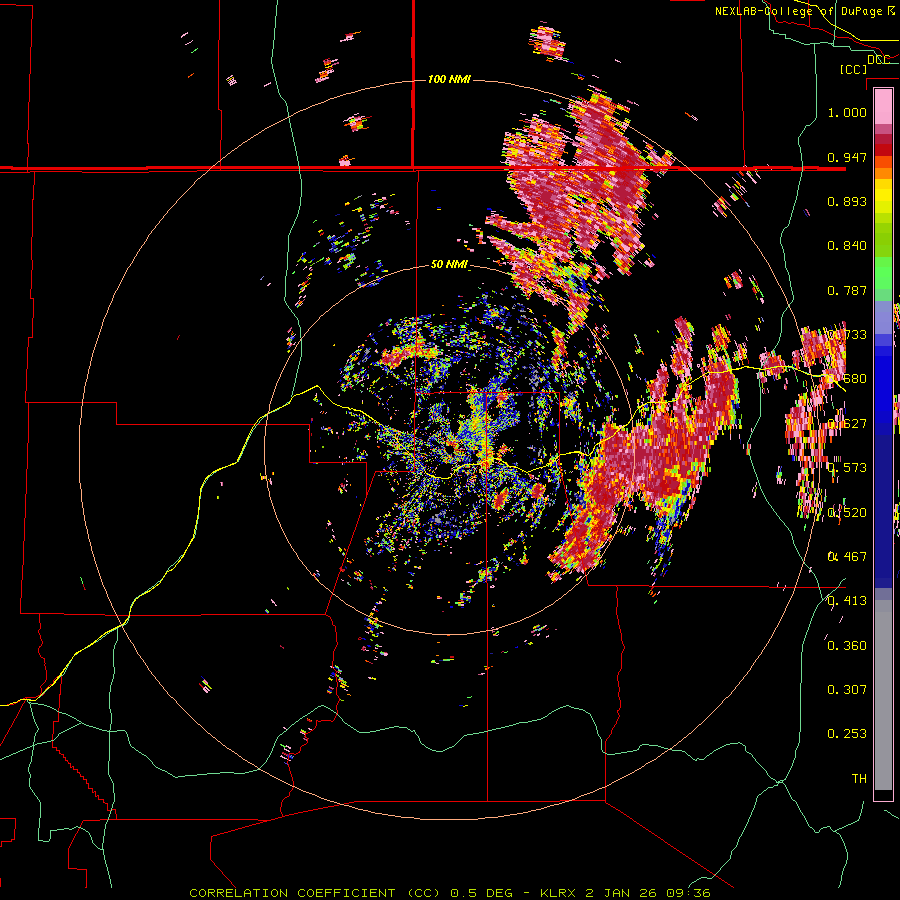Click the TH label on the legend

tap(859, 779)
